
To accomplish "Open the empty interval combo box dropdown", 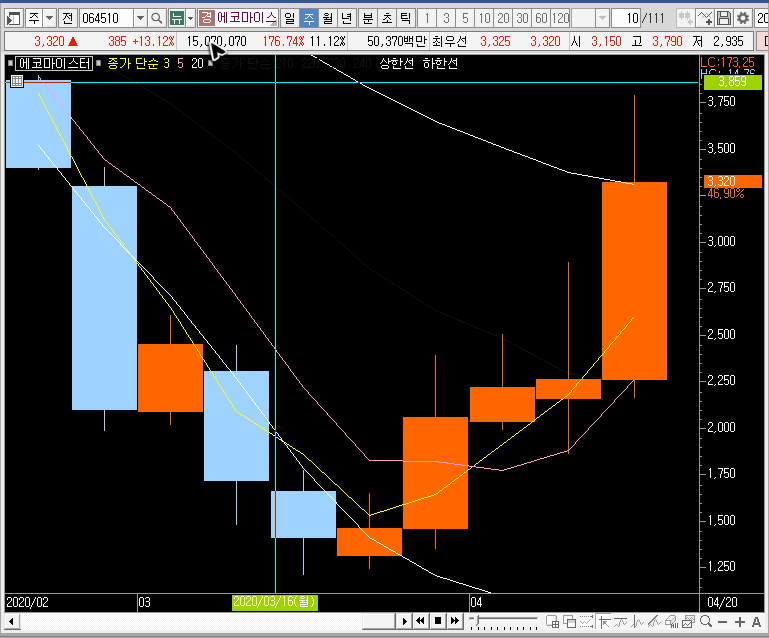I will pyautogui.click(x=602, y=19).
